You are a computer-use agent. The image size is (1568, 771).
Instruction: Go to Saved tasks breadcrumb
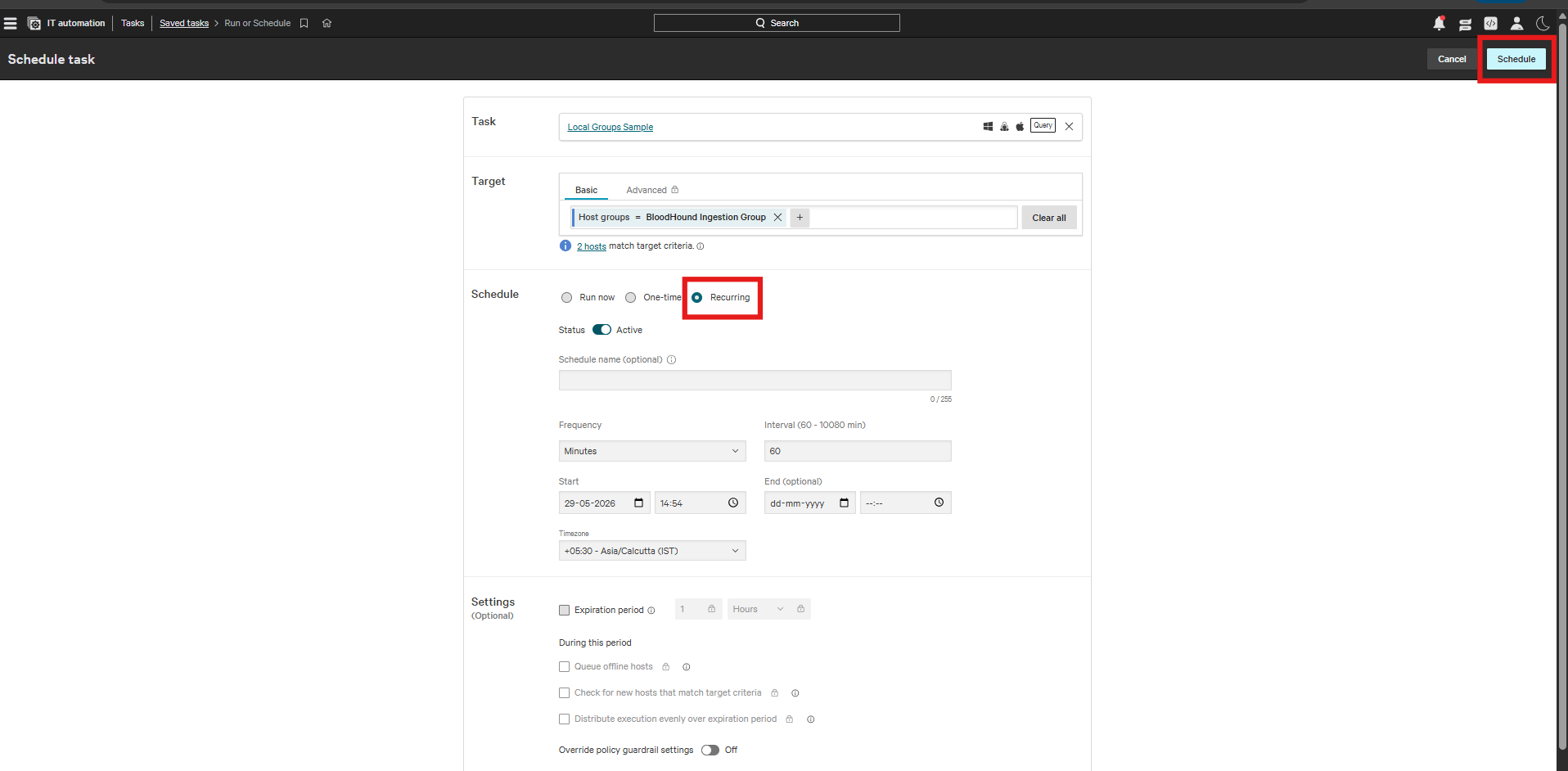coord(184,23)
